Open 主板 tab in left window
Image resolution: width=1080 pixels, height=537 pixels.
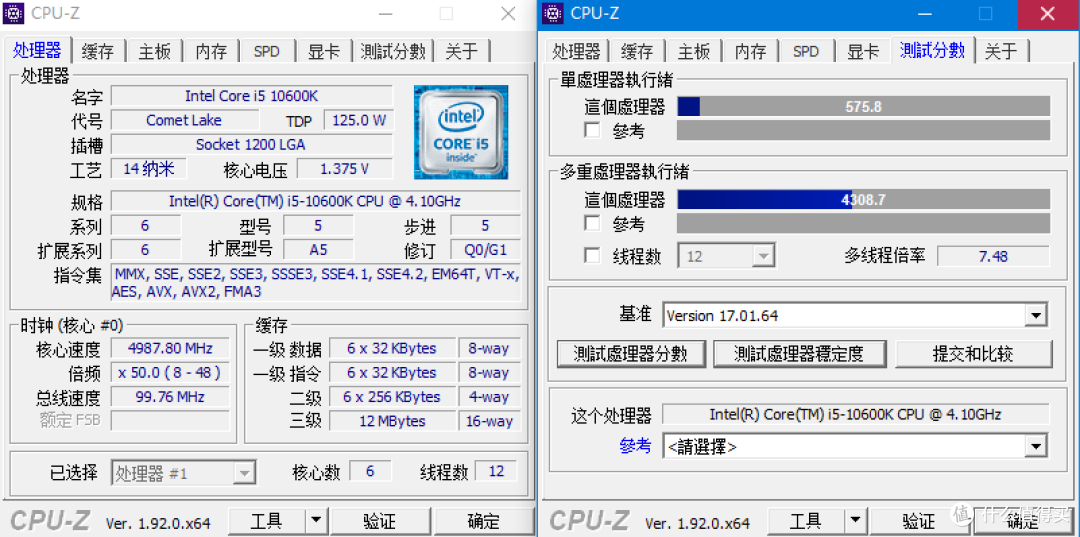[155, 52]
